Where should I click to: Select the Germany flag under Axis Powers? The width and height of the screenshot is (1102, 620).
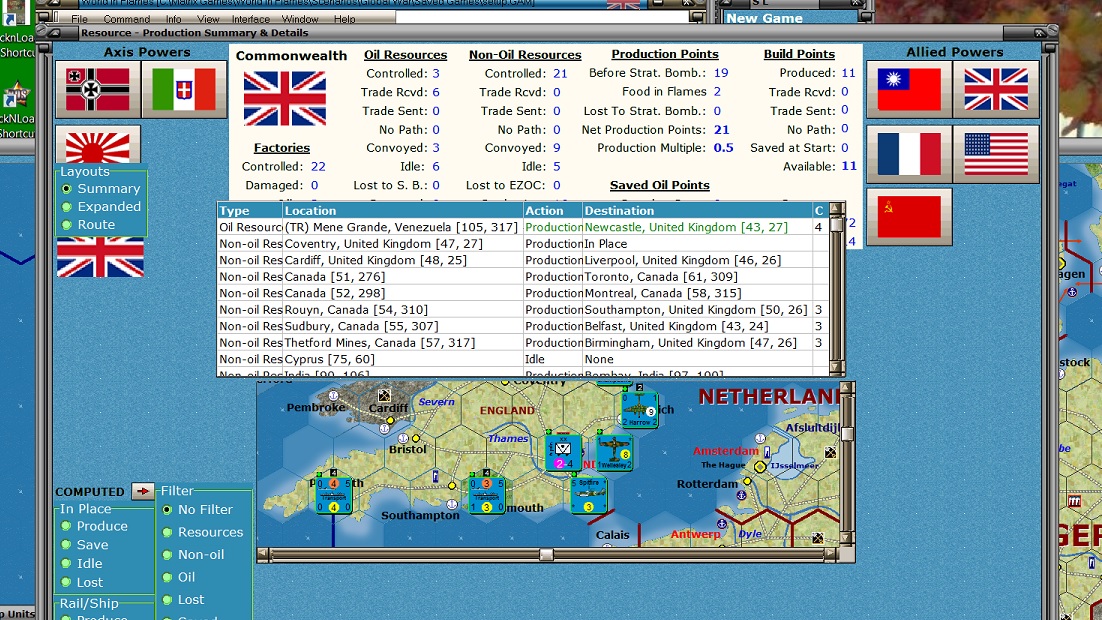[x=97, y=90]
